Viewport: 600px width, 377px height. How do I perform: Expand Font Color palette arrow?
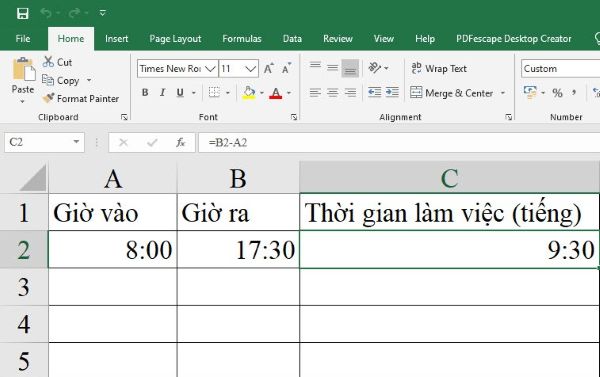[x=289, y=93]
